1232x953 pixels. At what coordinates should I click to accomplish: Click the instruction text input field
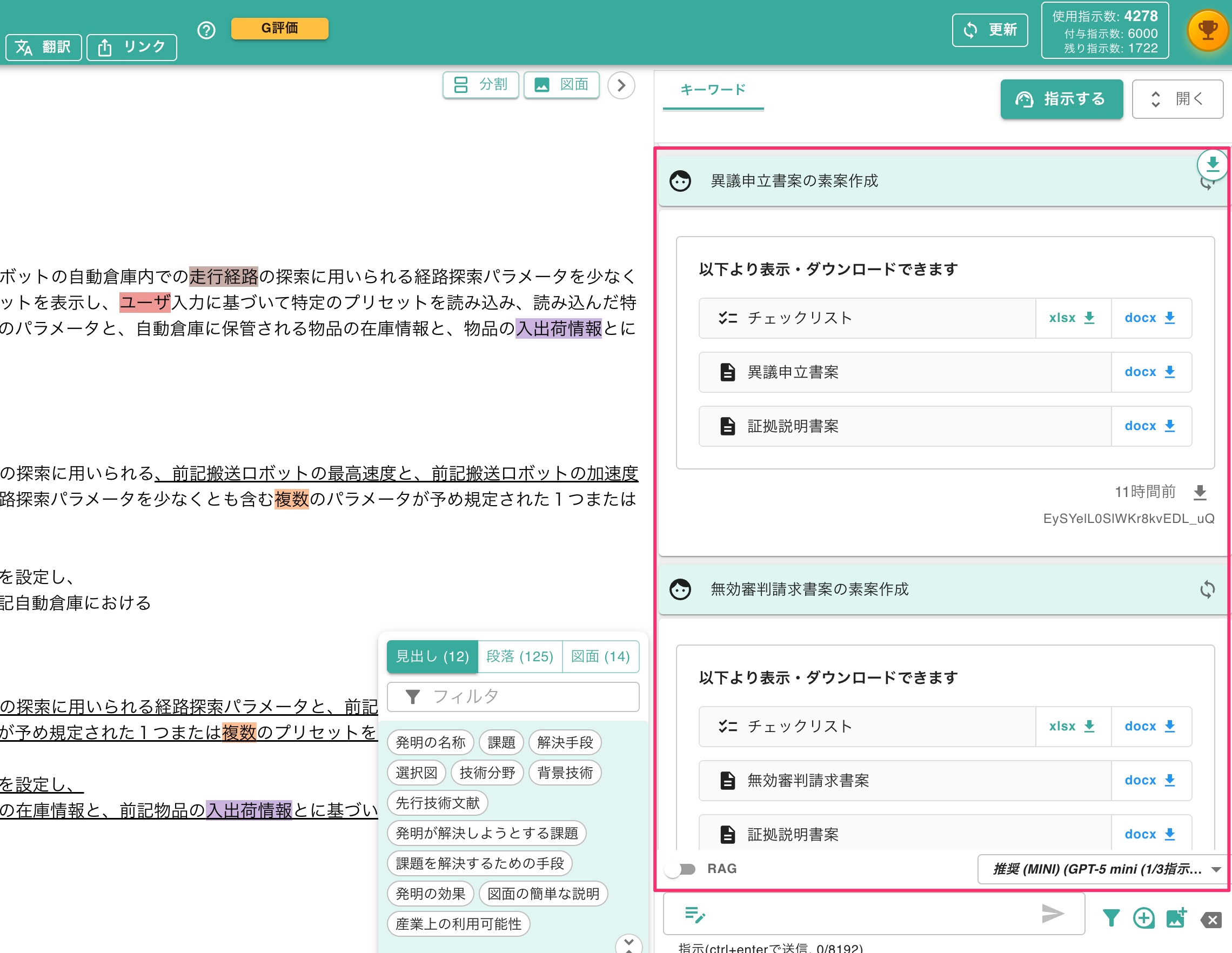(873, 914)
